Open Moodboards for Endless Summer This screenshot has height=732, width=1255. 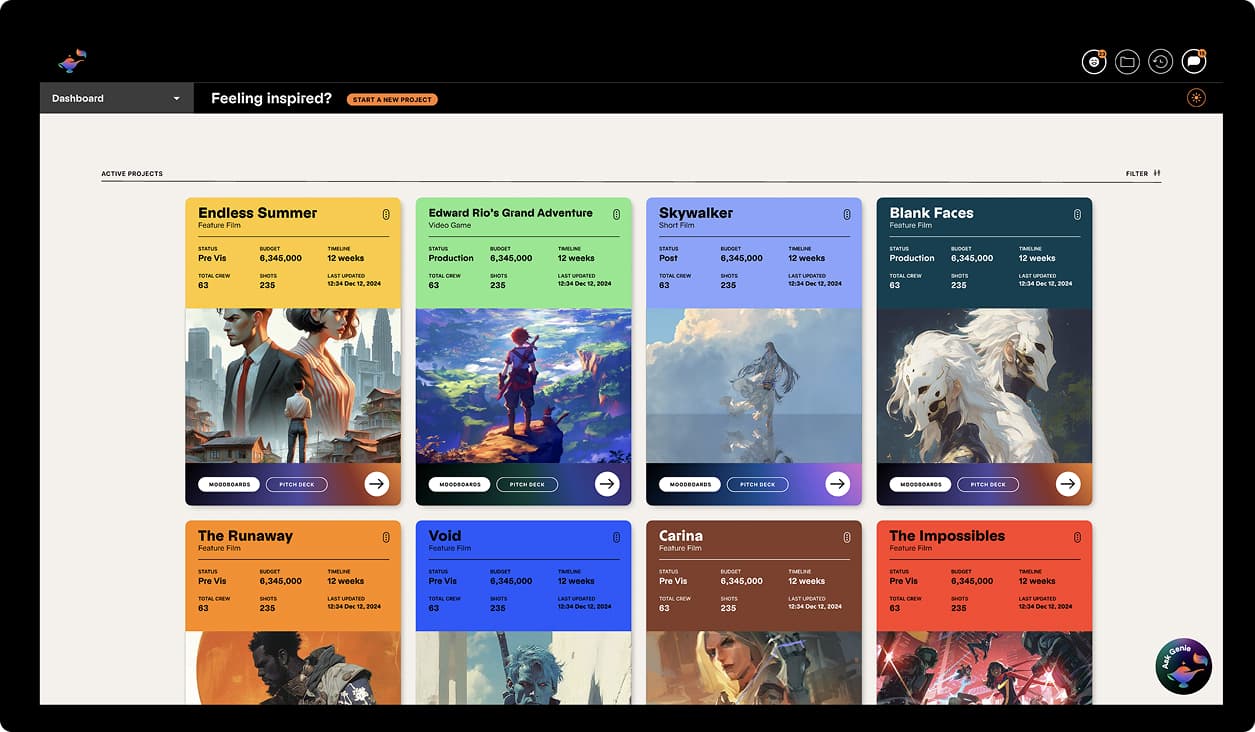229,484
